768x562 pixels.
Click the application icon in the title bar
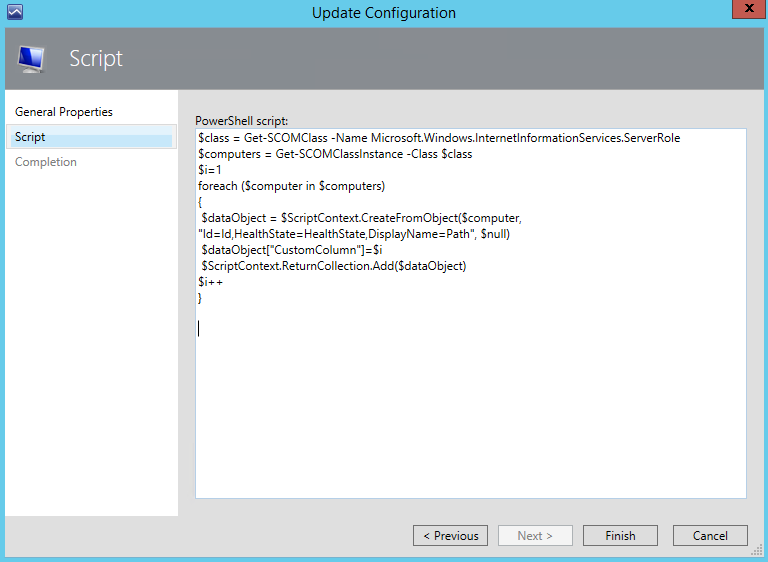(14, 13)
